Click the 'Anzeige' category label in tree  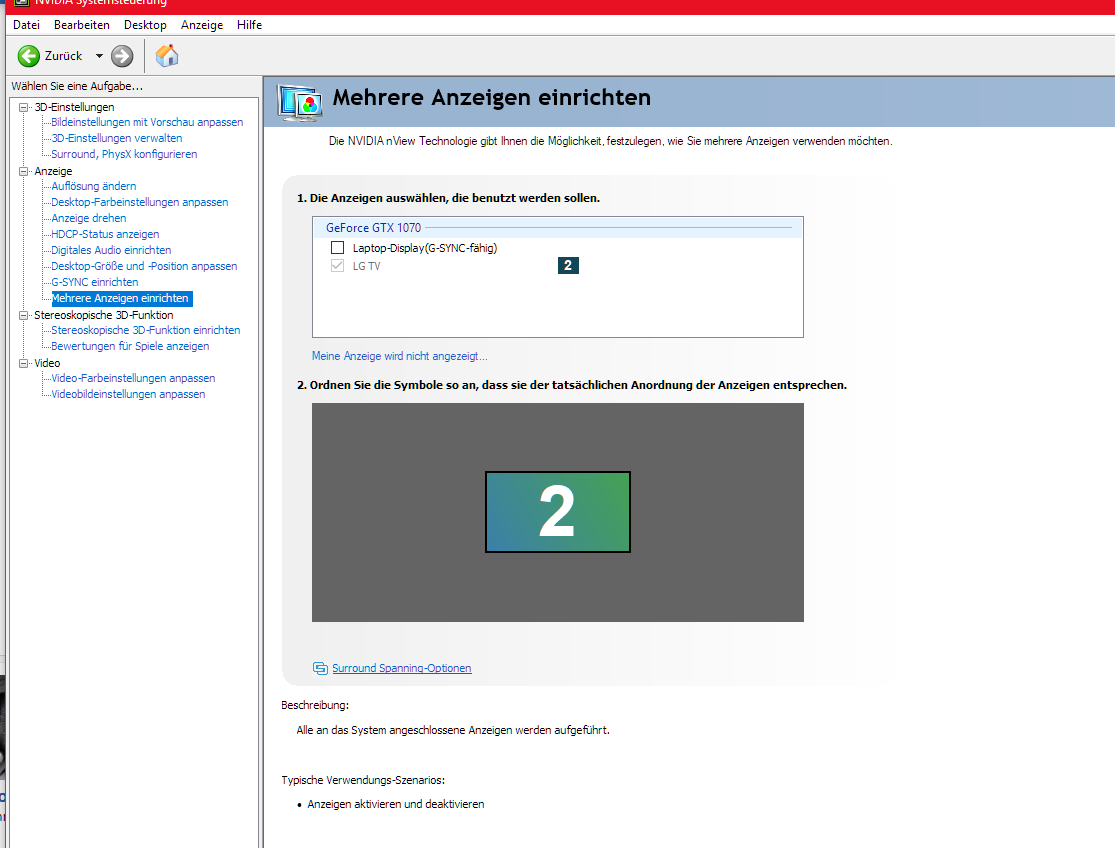click(53, 171)
